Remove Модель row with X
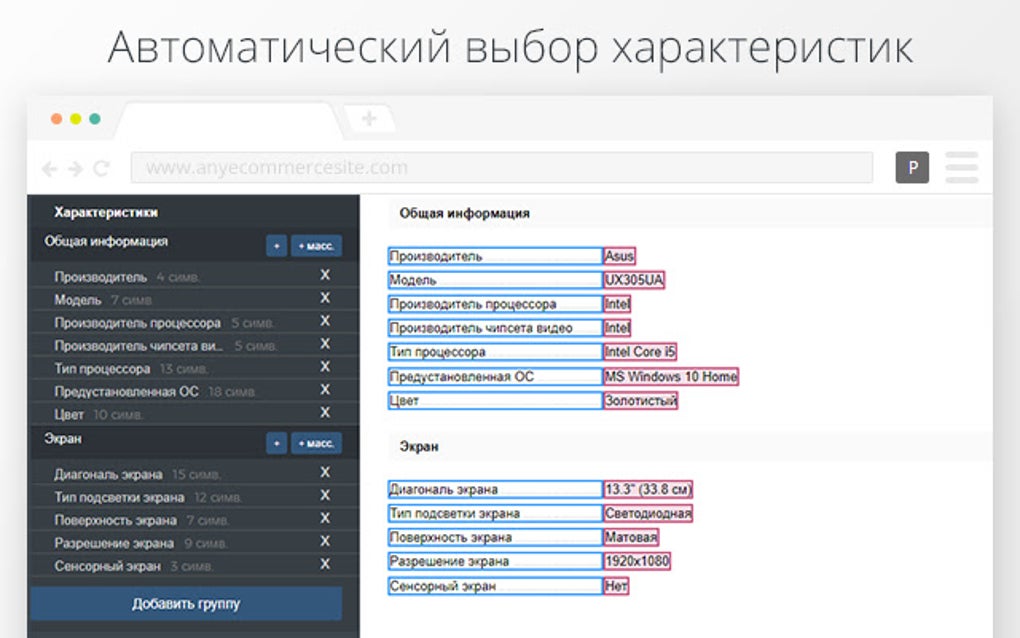 coord(325,298)
